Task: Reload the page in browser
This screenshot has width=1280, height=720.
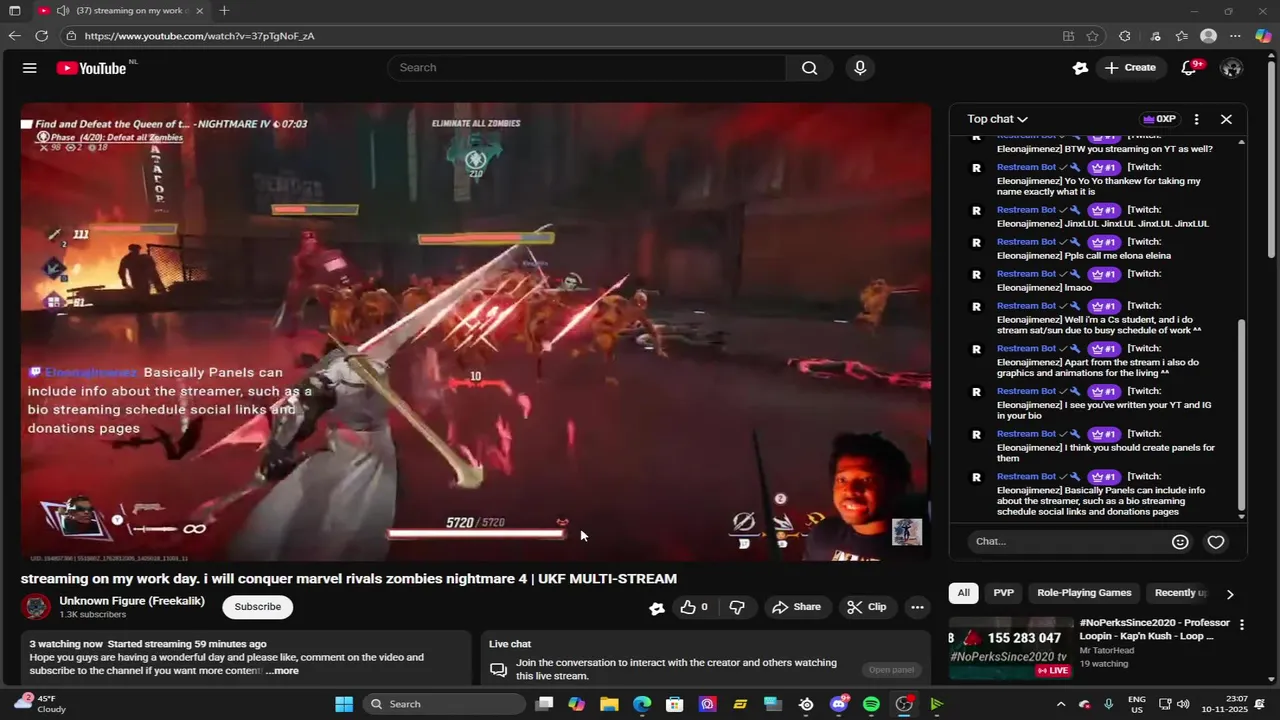Action: pyautogui.click(x=41, y=36)
